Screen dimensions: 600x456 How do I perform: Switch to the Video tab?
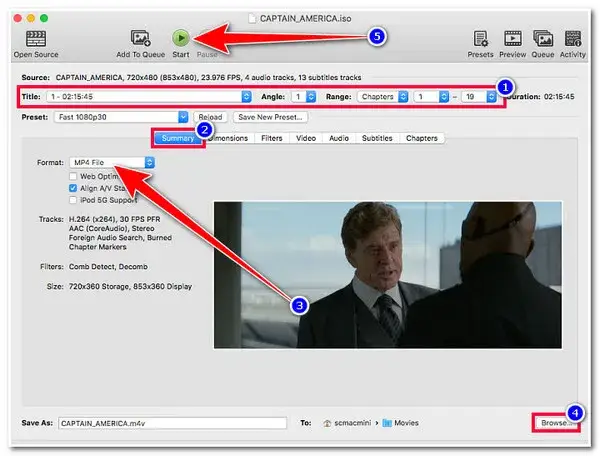pyautogui.click(x=306, y=138)
